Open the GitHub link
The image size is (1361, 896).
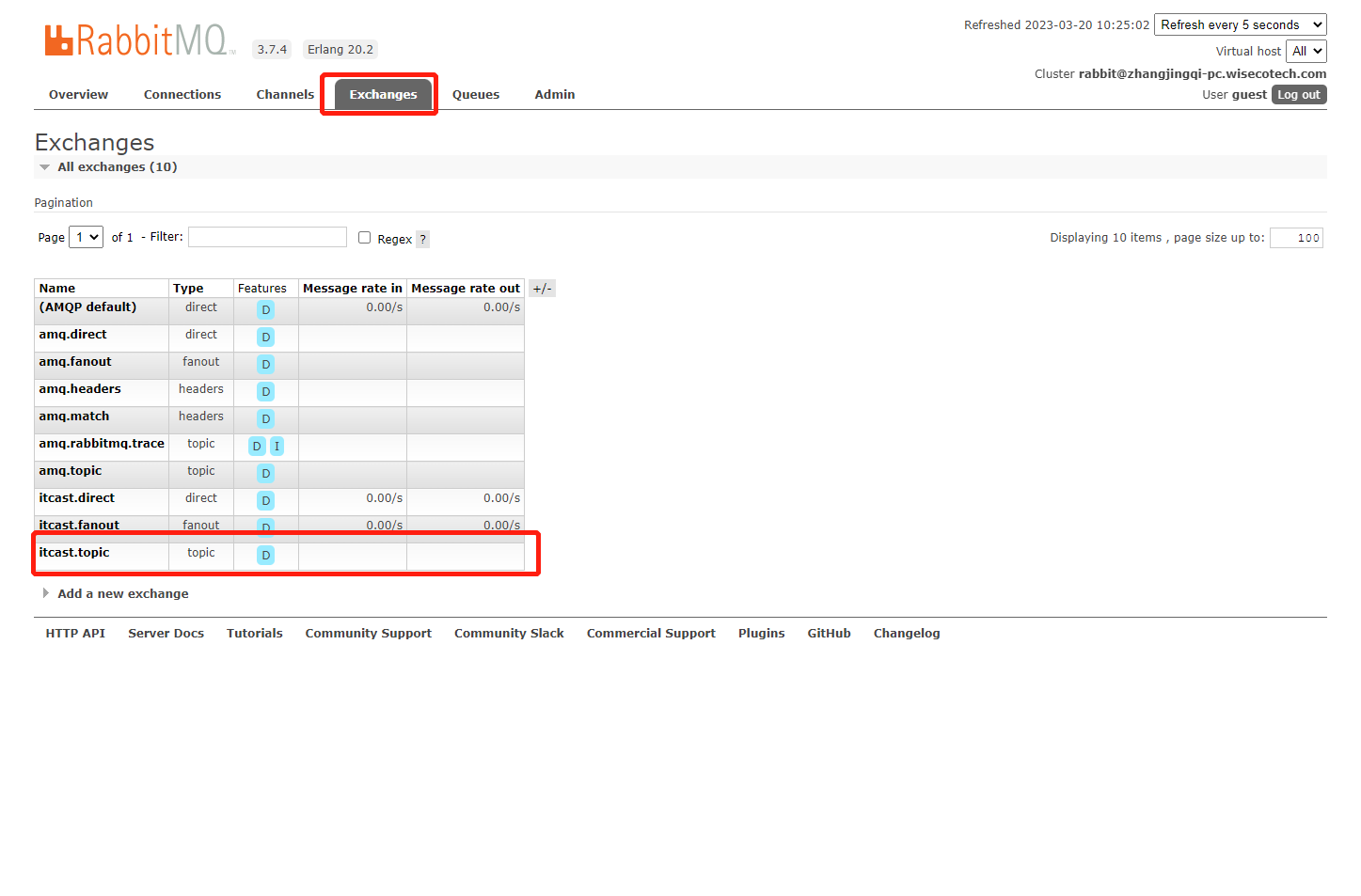point(829,633)
